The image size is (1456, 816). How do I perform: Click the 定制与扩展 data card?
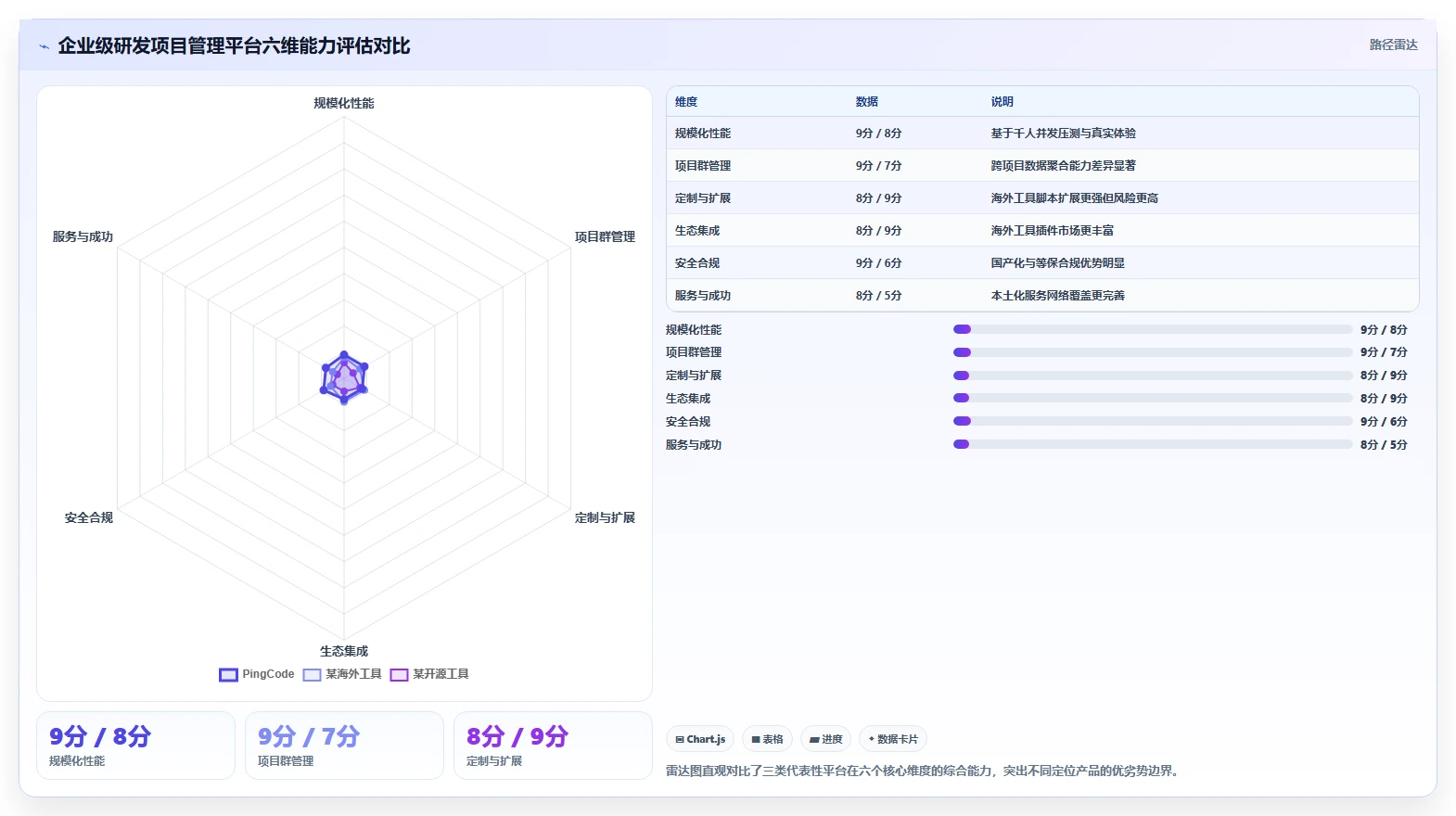coord(553,746)
